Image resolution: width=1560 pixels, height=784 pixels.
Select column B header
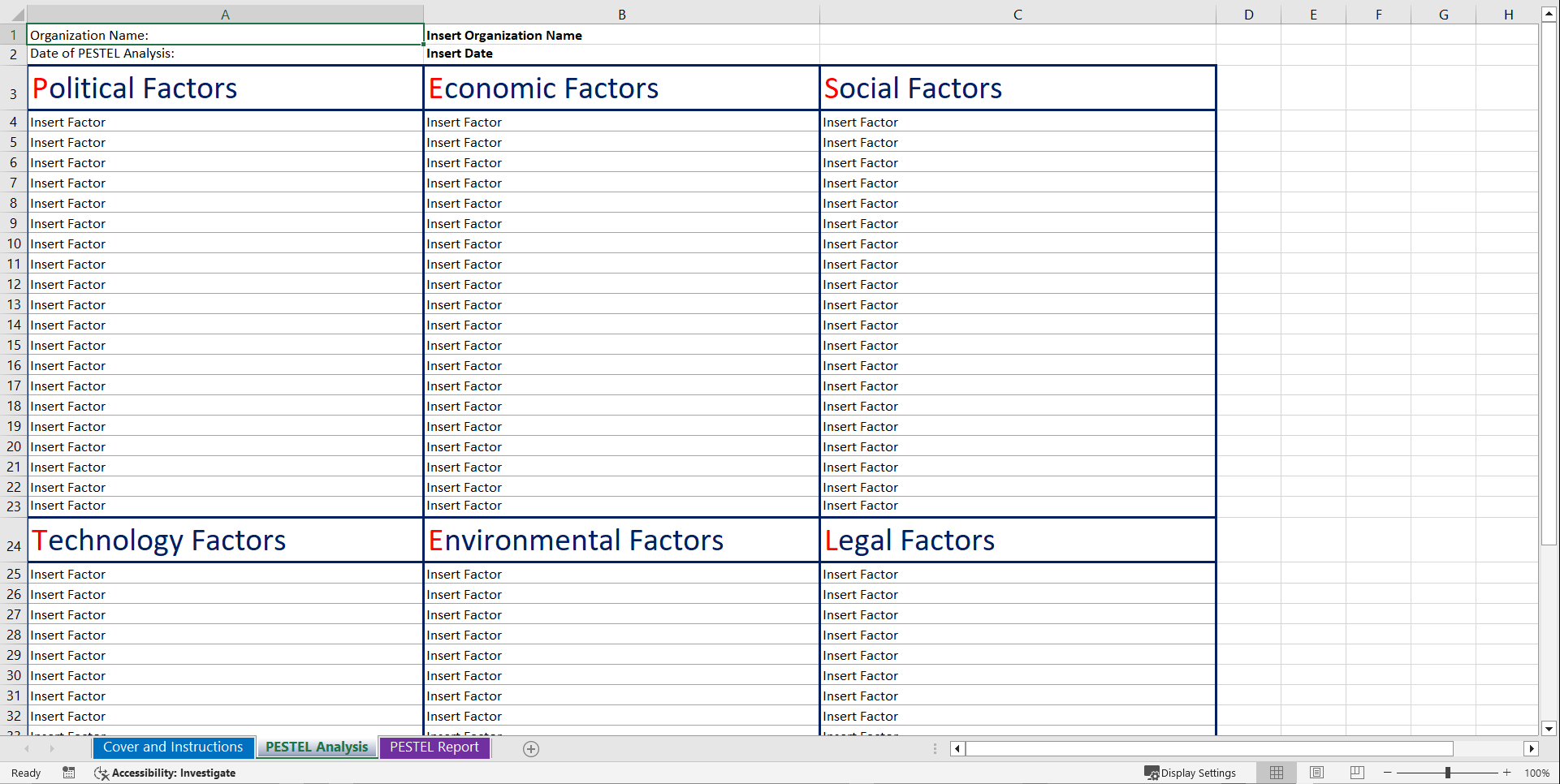coord(621,14)
